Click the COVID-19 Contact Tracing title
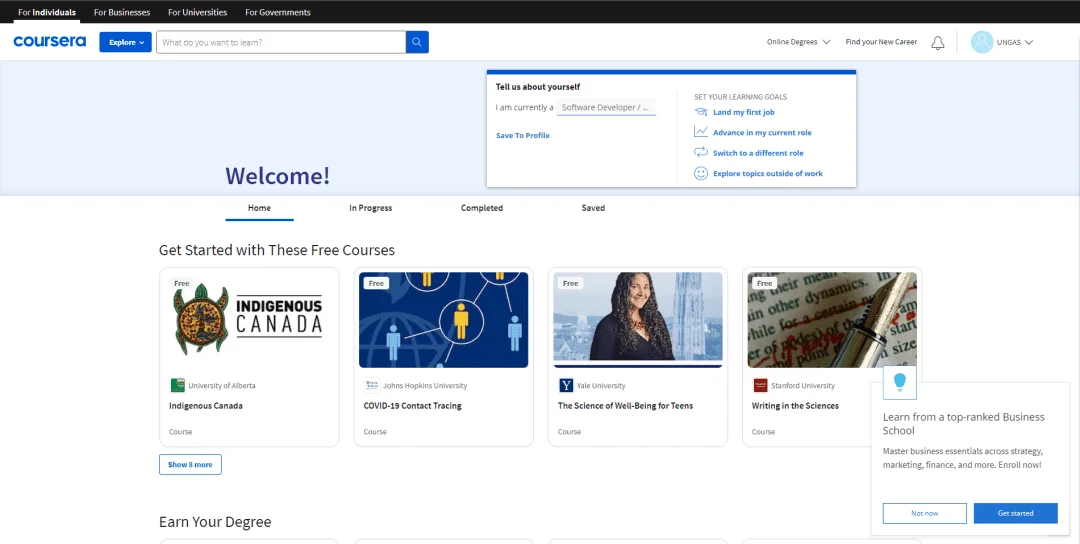 [x=413, y=406]
